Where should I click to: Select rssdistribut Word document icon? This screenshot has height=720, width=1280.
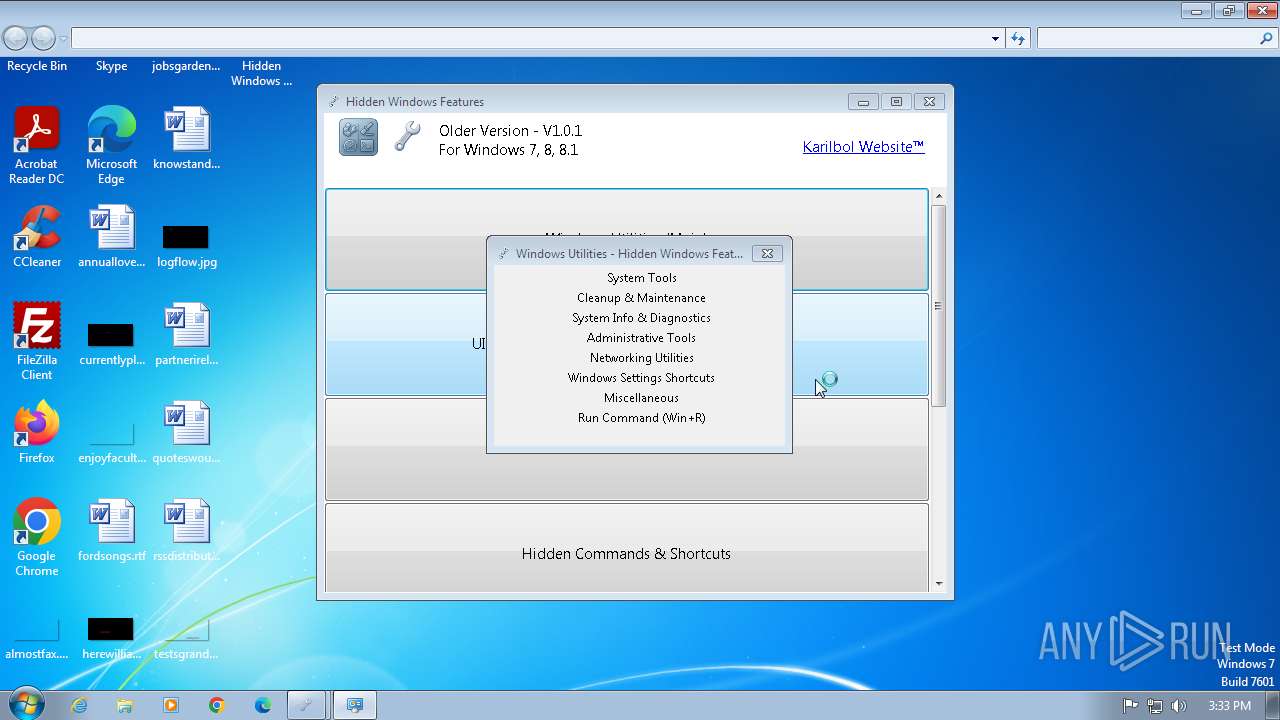tap(186, 531)
